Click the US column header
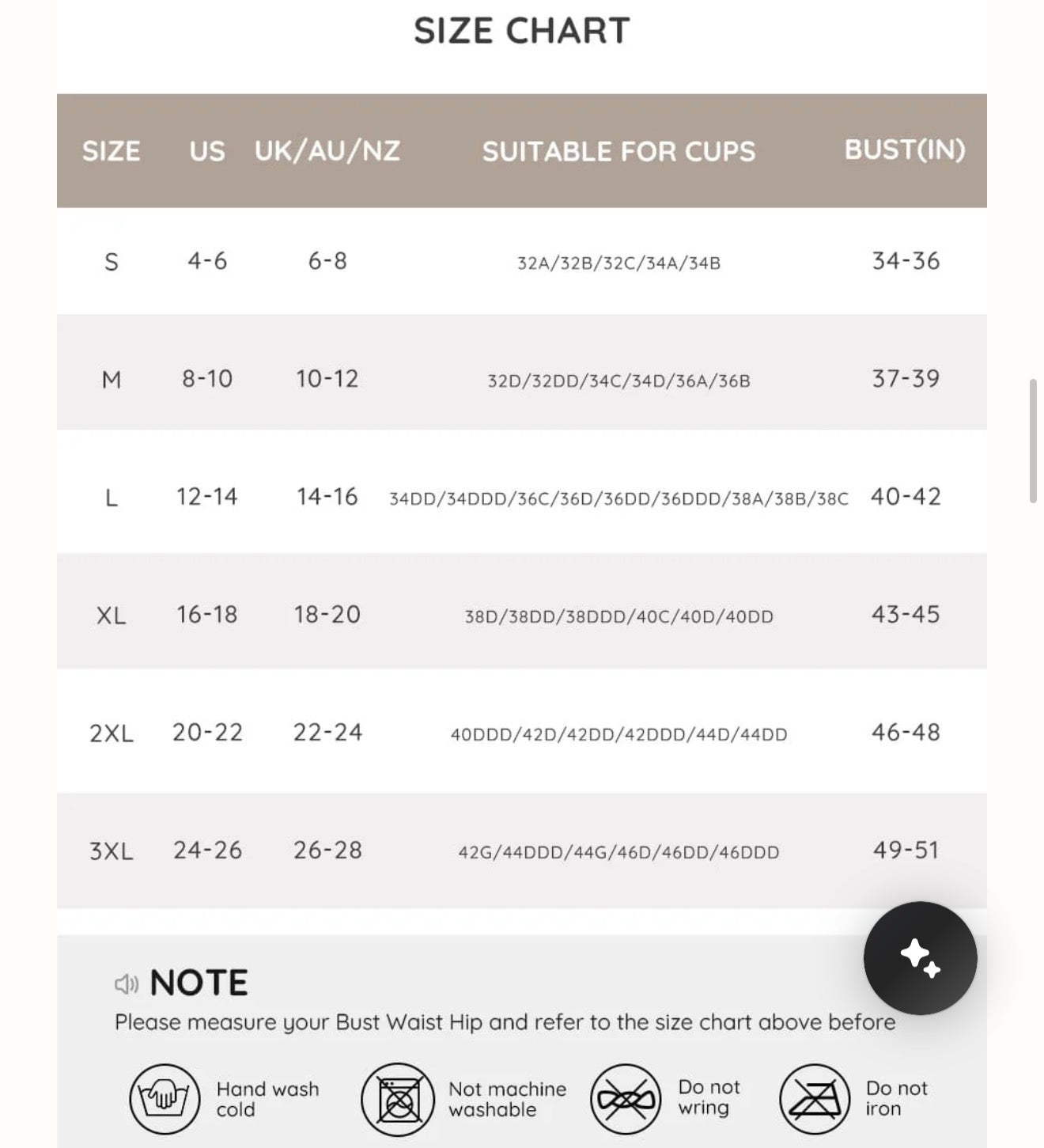The height and width of the screenshot is (1148, 1044). [207, 151]
